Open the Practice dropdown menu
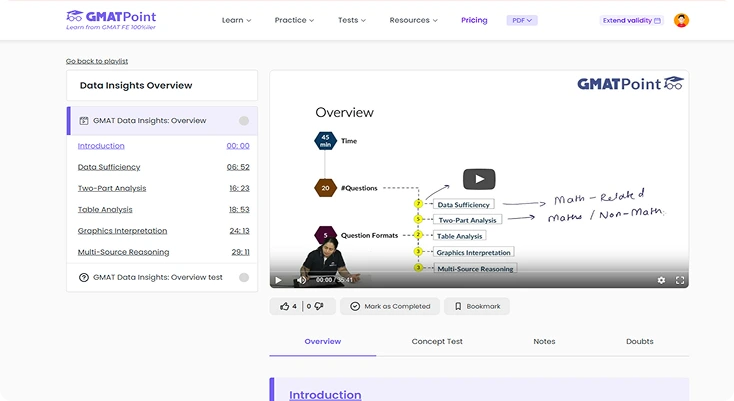734x401 pixels. pos(294,20)
